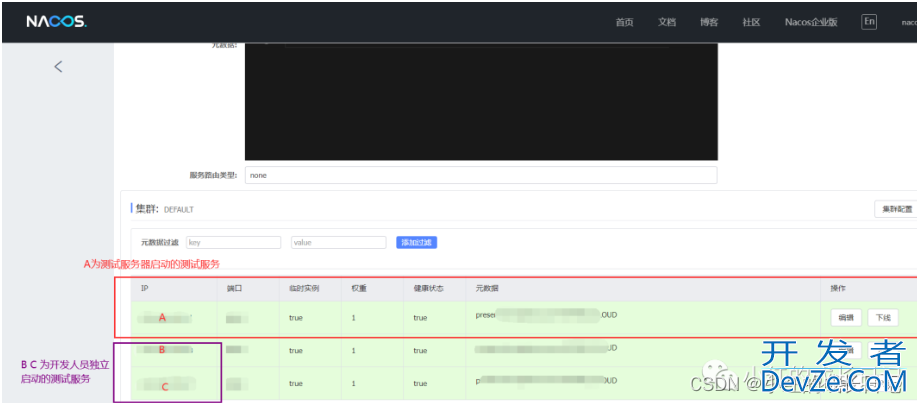Click the 权重 weight column header
The height and width of the screenshot is (403, 917).
click(358, 288)
